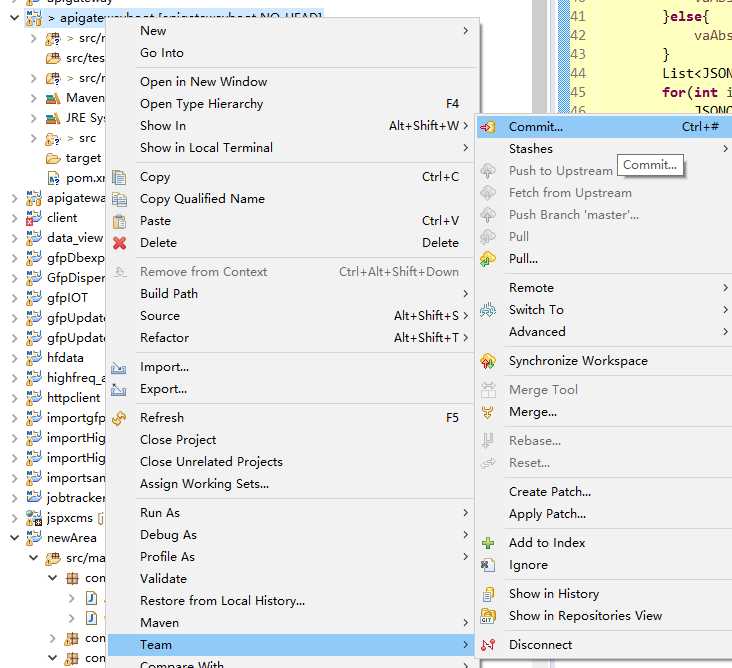Open the Advanced submenu
Screen dimensions: 732x668
605,332
